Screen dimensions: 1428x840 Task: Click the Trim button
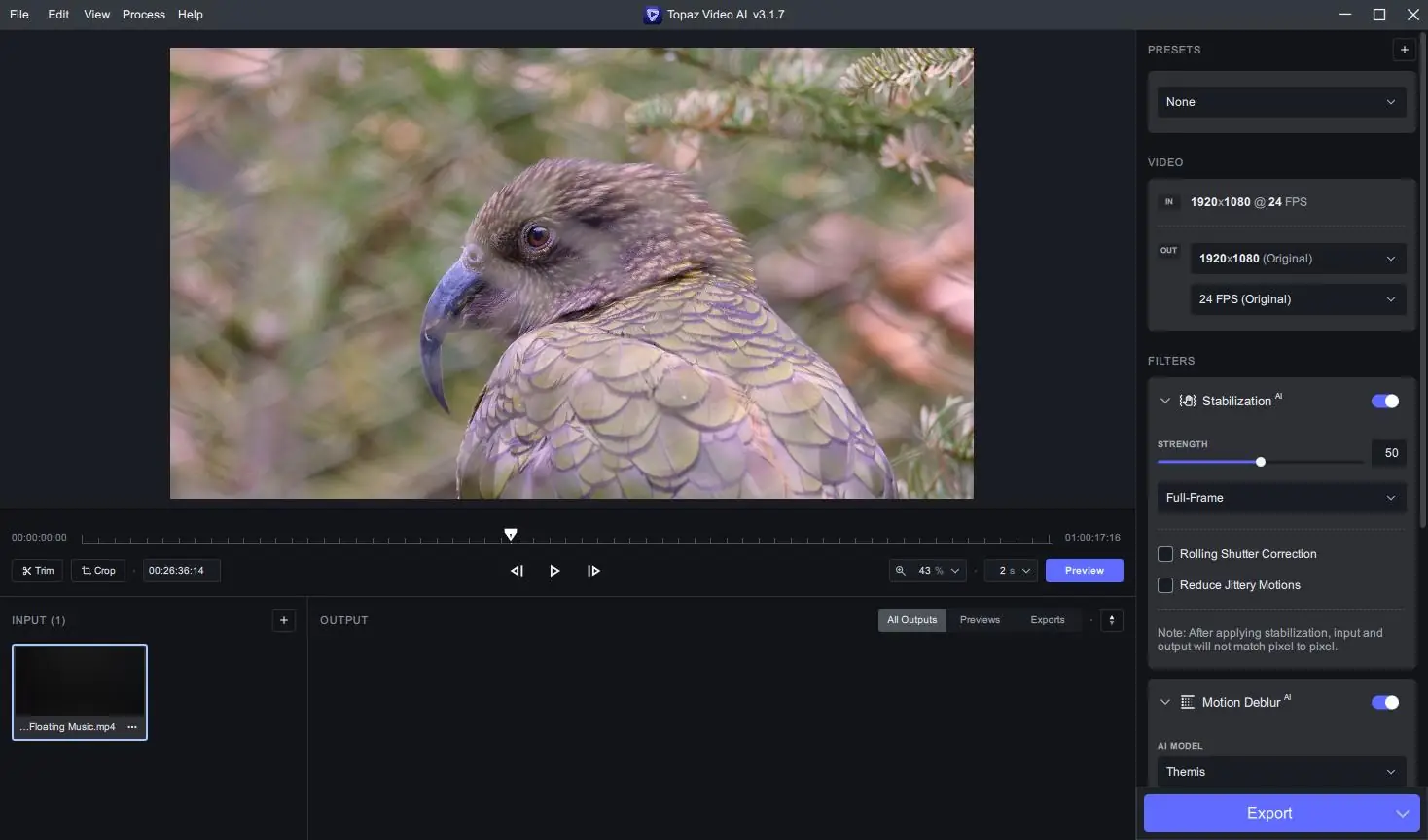click(x=38, y=571)
